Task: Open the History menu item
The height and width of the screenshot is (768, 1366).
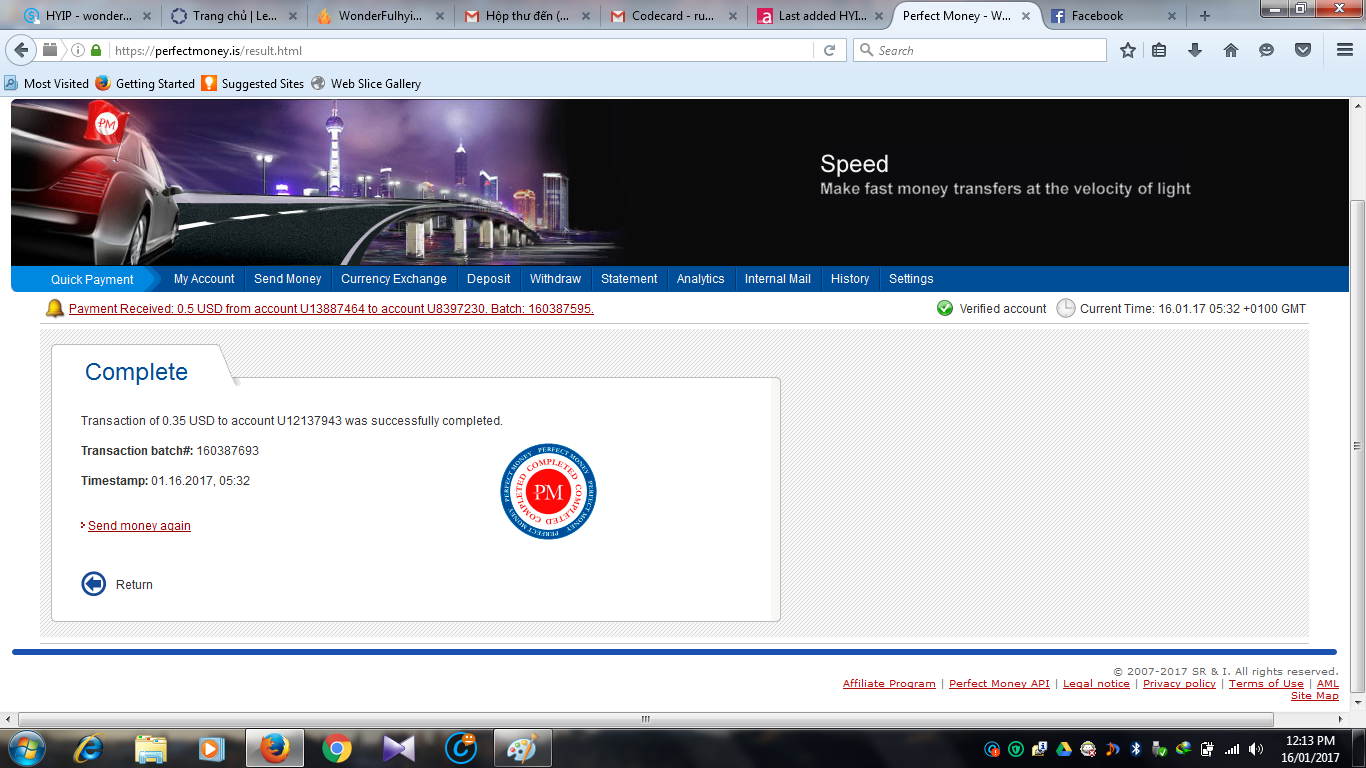Action: (850, 279)
